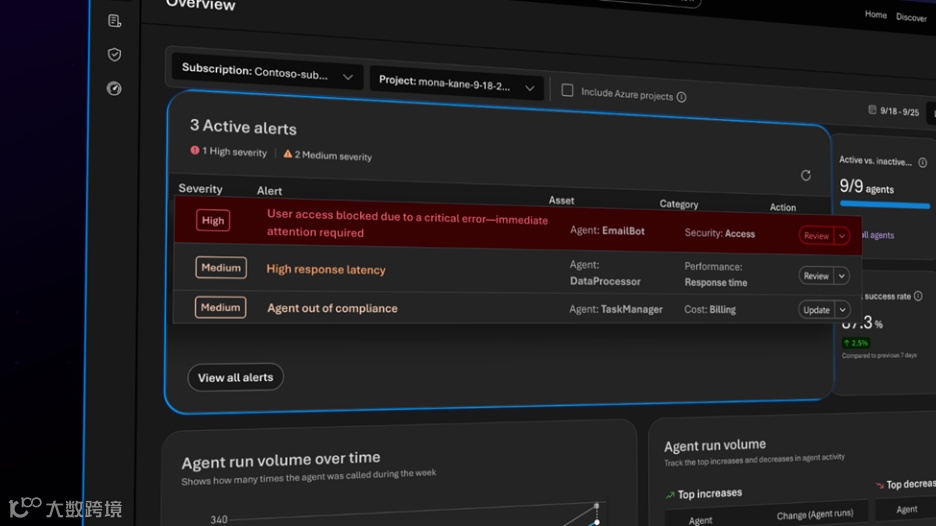Click the Top decreases arrow icon
The height and width of the screenshot is (526, 936).
tap(879, 485)
